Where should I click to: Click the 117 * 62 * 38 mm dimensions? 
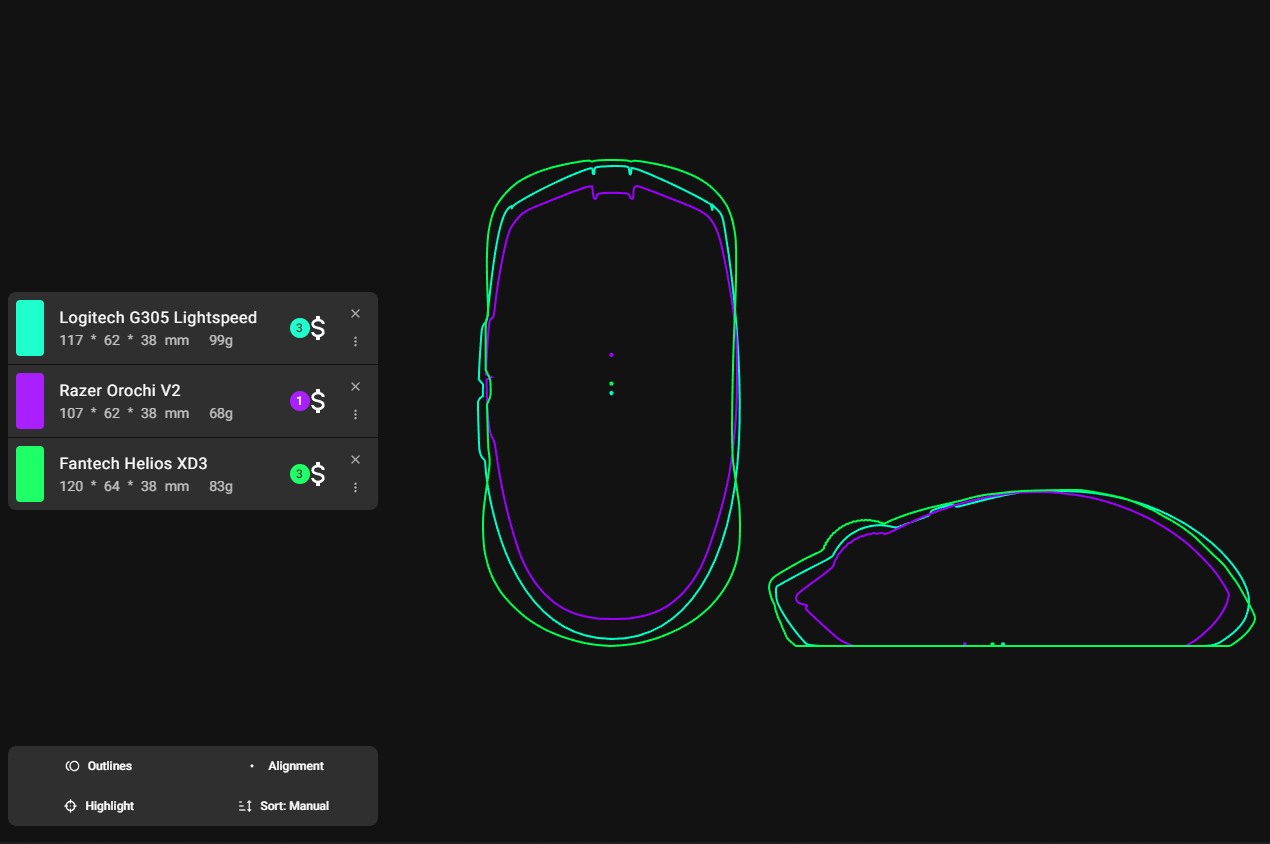pyautogui.click(x=124, y=341)
